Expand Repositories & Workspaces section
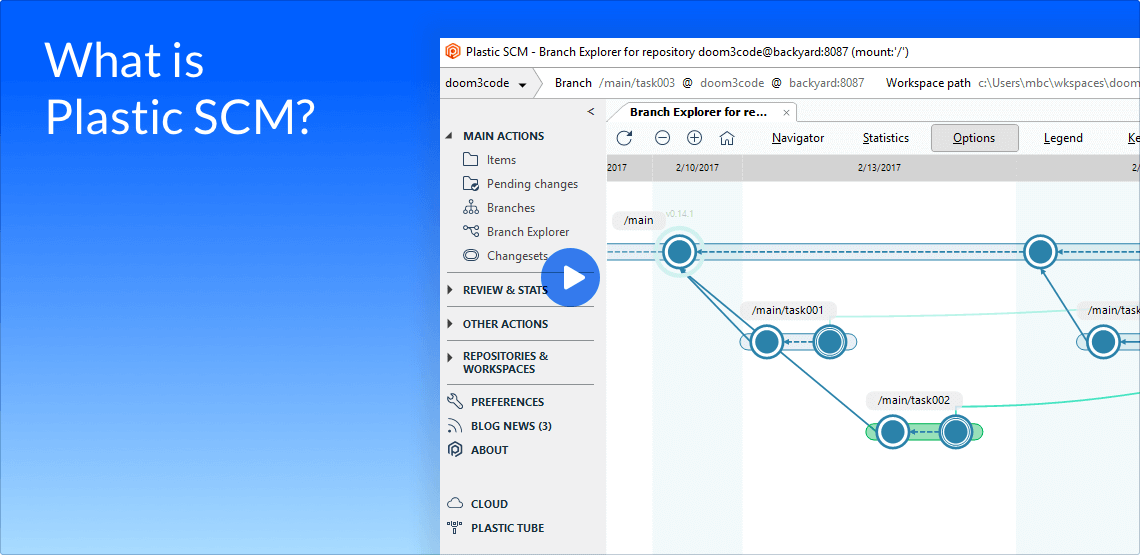The width and height of the screenshot is (1140, 555). pyautogui.click(x=449, y=356)
